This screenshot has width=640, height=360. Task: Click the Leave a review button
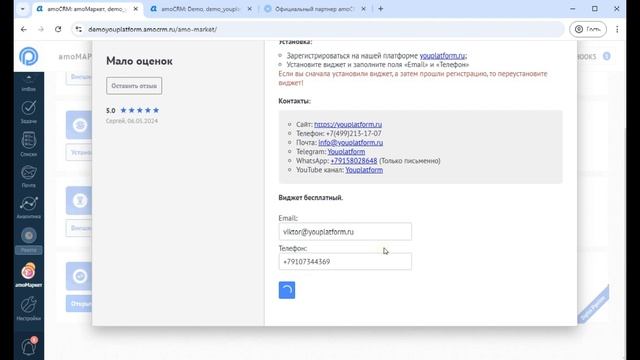pos(134,86)
